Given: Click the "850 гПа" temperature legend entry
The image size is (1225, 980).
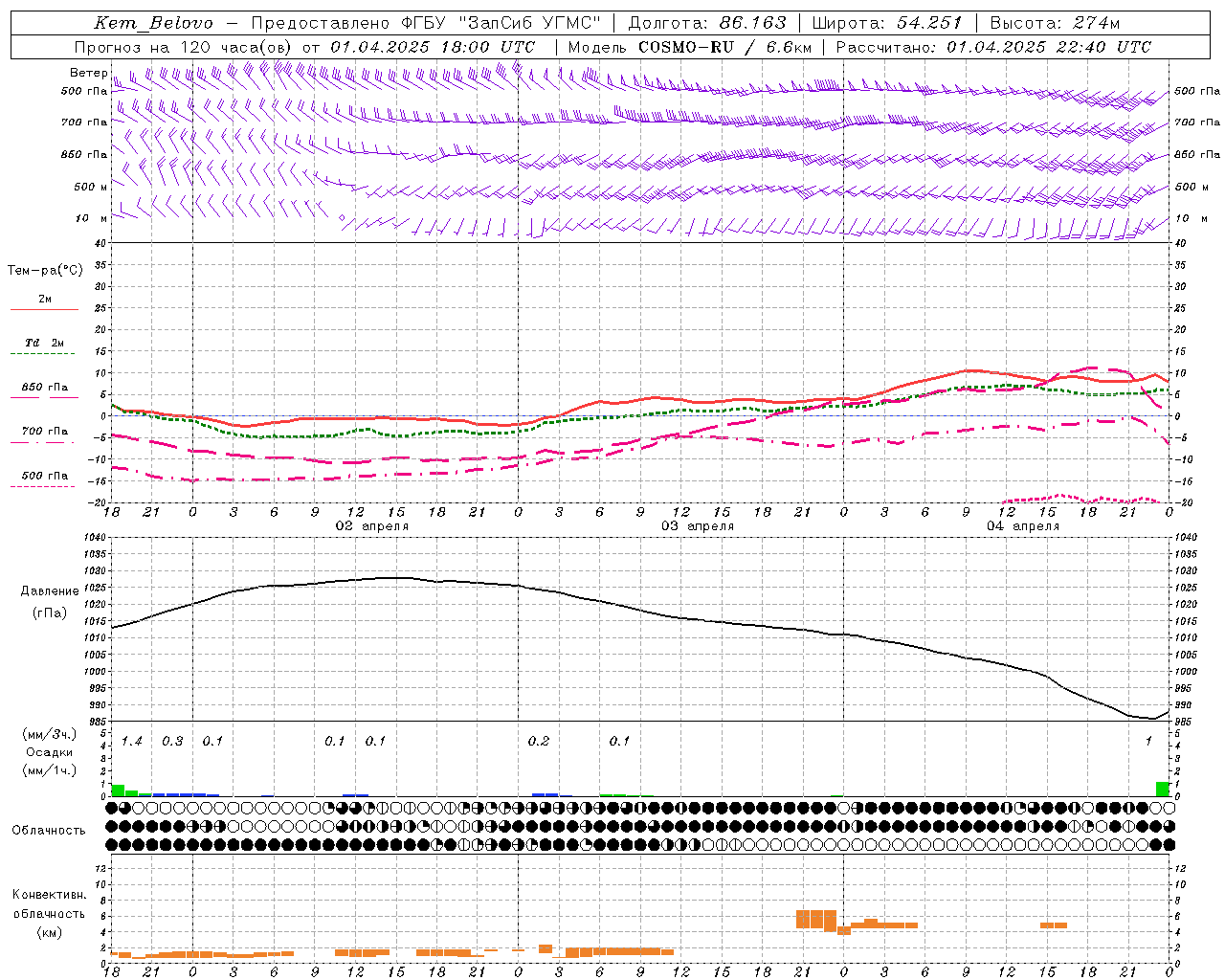Looking at the screenshot, I should click(x=45, y=388).
